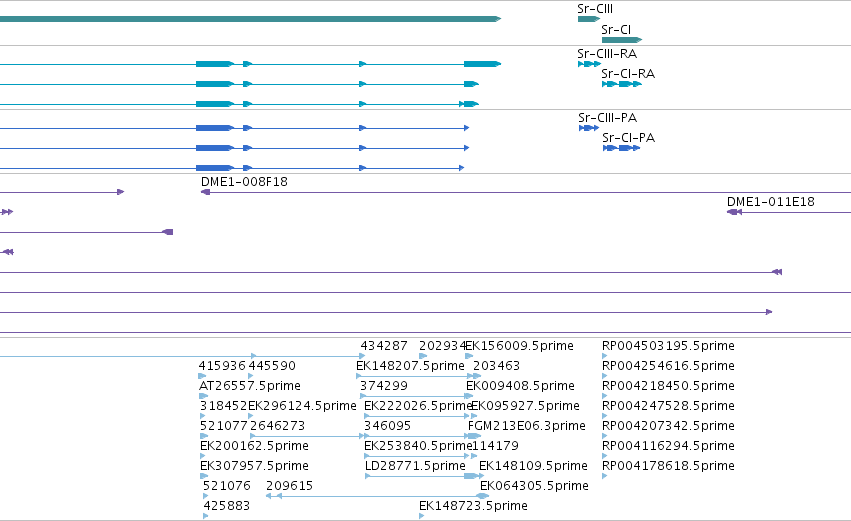Select the 425883 label
This screenshot has height=521, width=851.
(x=227, y=506)
